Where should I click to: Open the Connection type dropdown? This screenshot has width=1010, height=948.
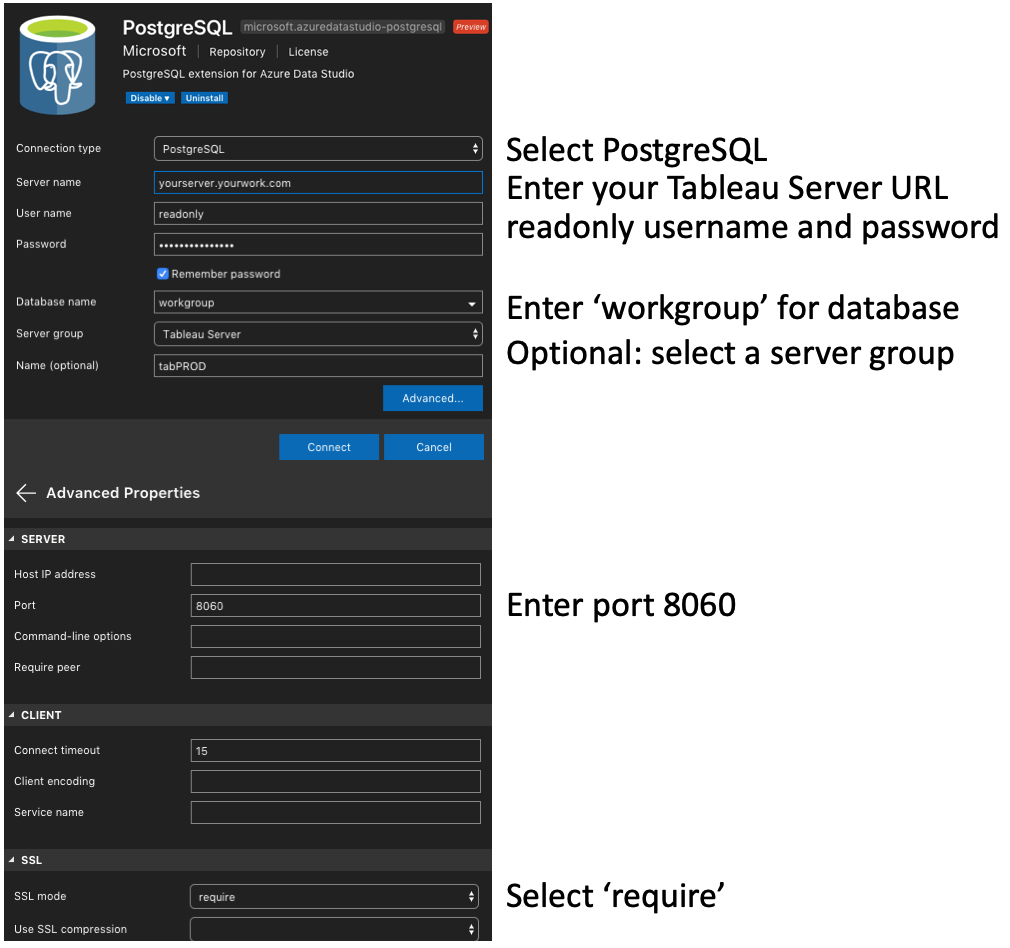pyautogui.click(x=318, y=149)
